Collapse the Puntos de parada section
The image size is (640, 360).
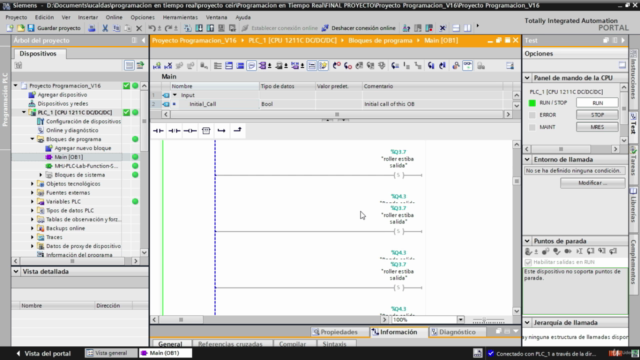point(527,241)
